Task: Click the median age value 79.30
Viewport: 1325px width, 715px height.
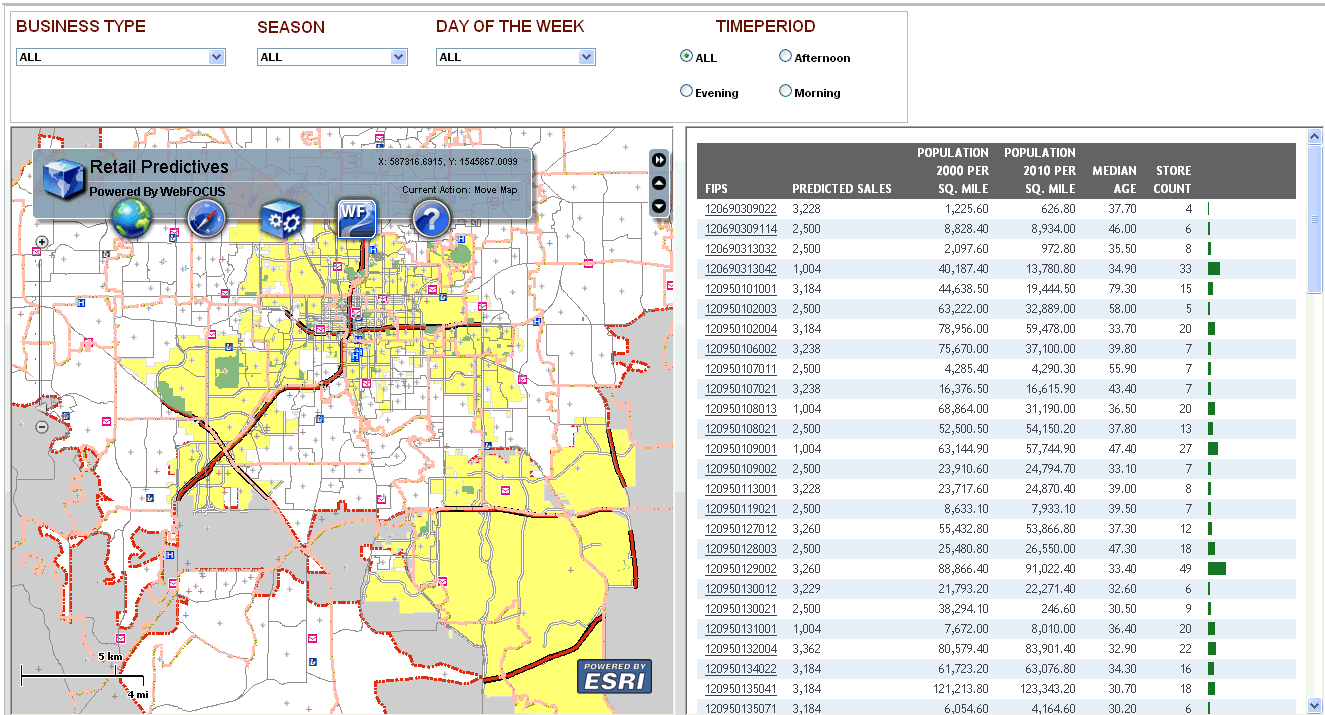Action: (x=1120, y=289)
